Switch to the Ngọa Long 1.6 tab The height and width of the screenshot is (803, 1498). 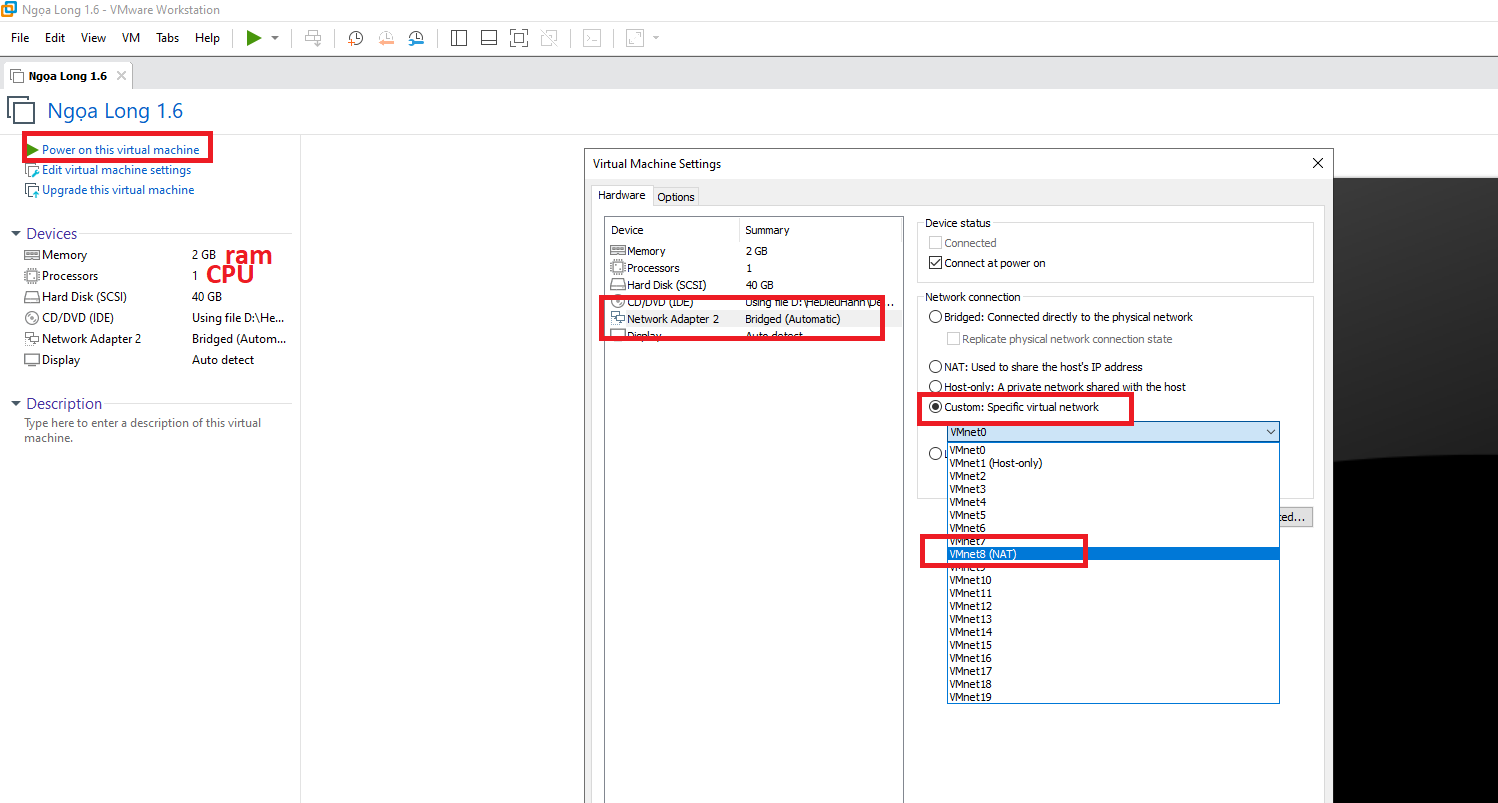(x=67, y=76)
